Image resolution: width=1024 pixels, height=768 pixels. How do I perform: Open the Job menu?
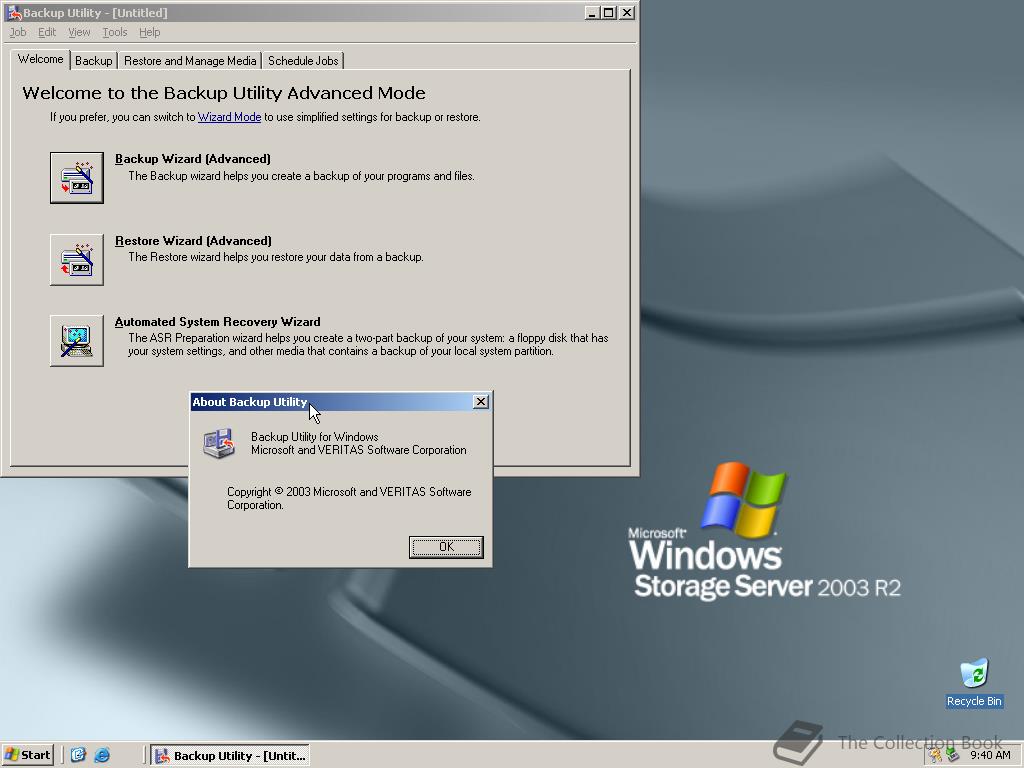[x=18, y=32]
